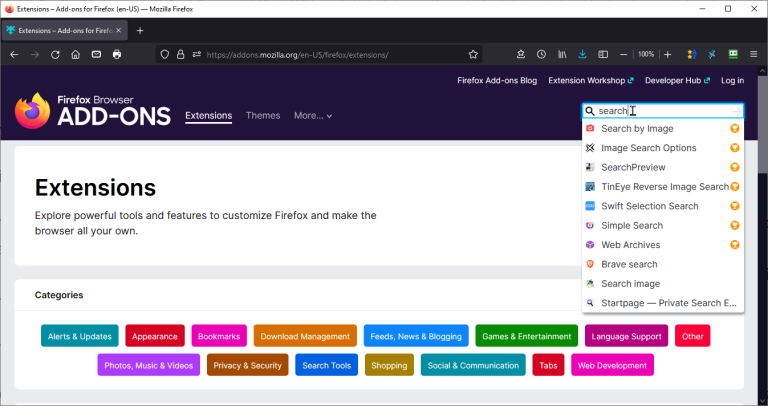
Task: Go back with the back arrow
Action: point(14,55)
